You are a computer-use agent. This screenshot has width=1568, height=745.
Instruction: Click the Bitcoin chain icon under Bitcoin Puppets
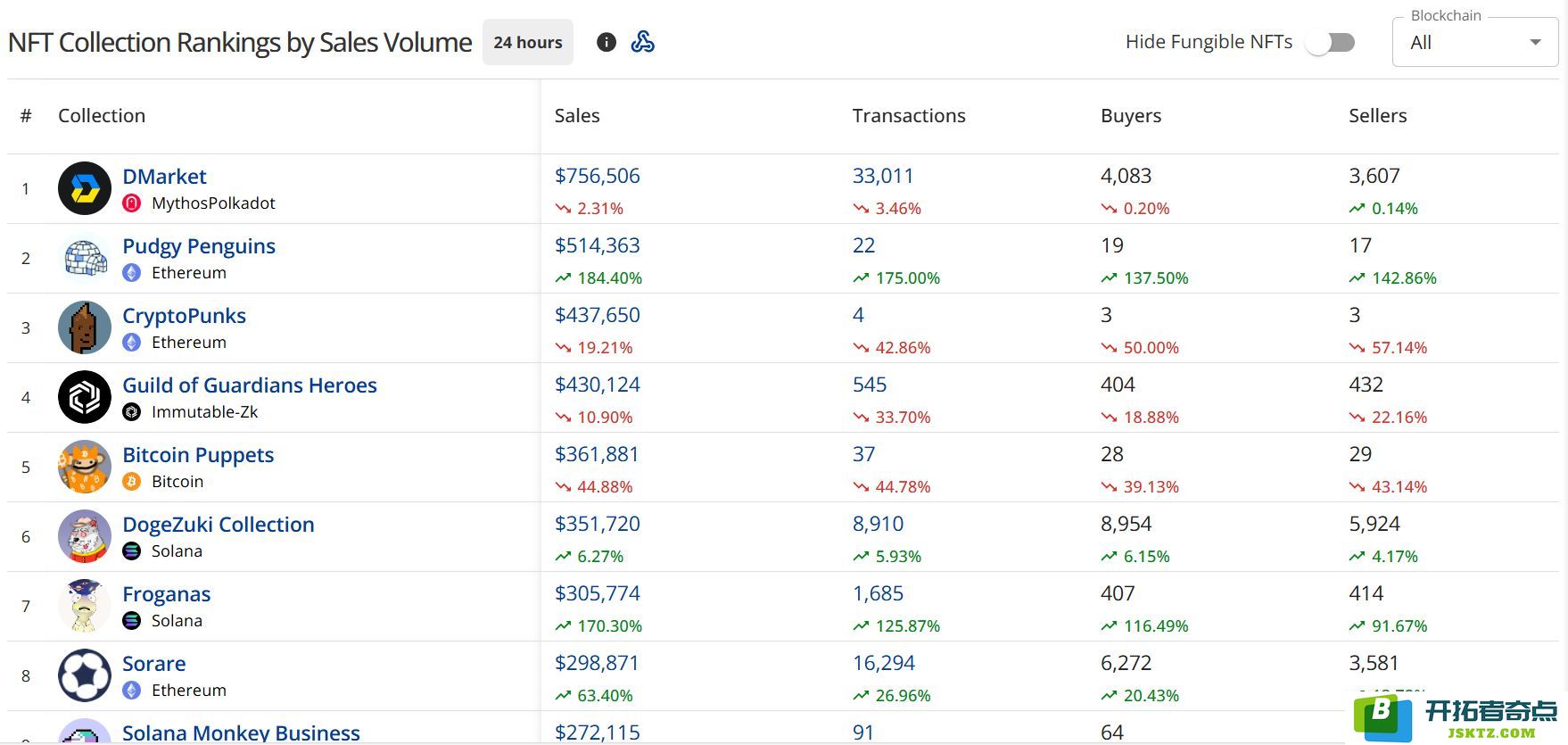click(x=132, y=482)
